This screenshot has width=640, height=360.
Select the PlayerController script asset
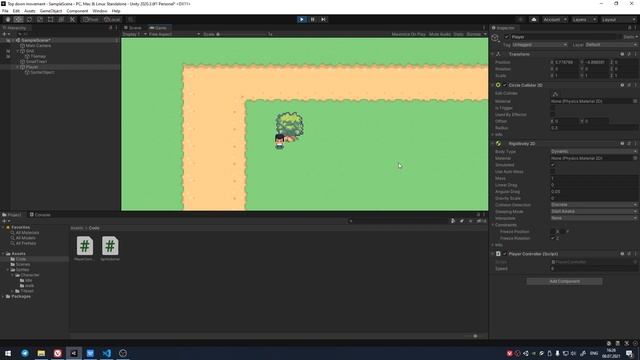pos(84,249)
